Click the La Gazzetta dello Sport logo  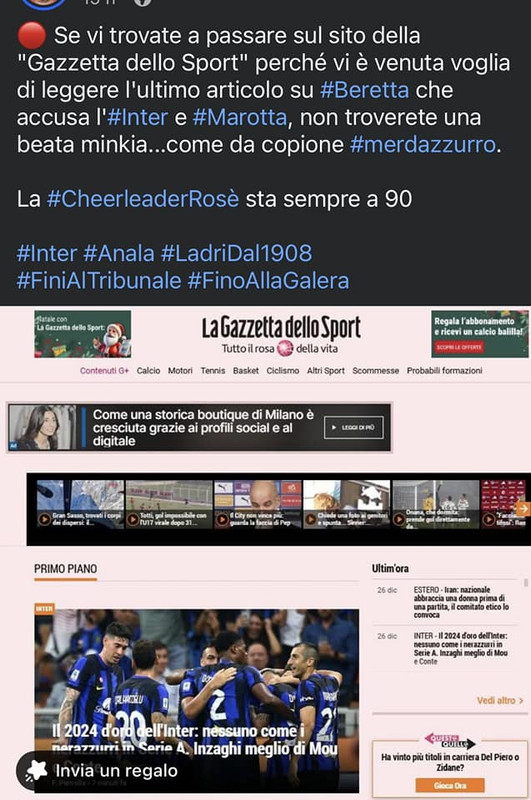point(281,328)
